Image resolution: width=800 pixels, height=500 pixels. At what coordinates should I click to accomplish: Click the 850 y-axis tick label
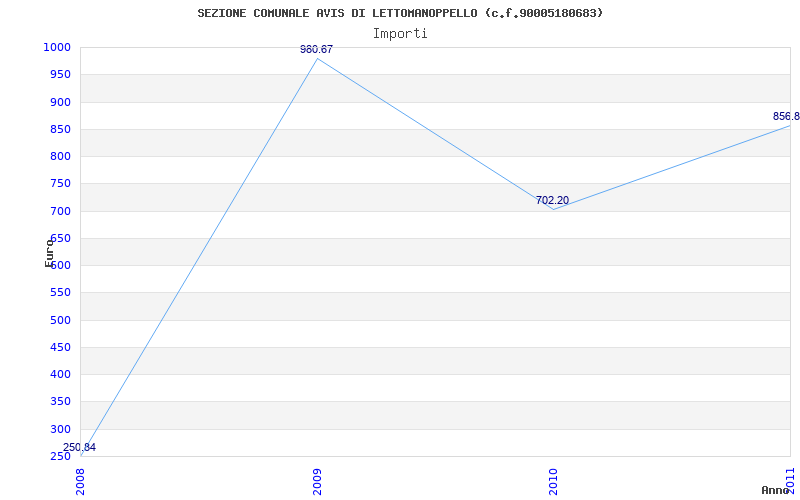pyautogui.click(x=60, y=129)
